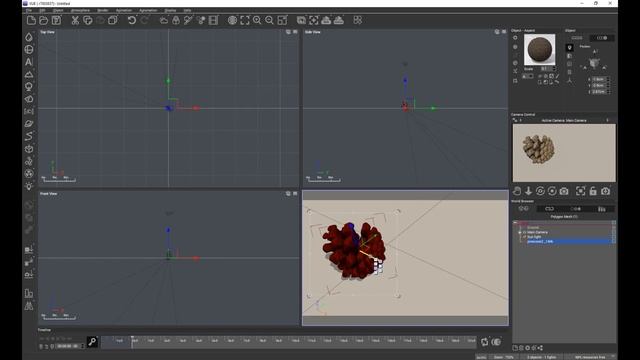Click the timeline current-time marker
Image resolution: width=640 pixels, height=360 pixels.
pos(132,341)
